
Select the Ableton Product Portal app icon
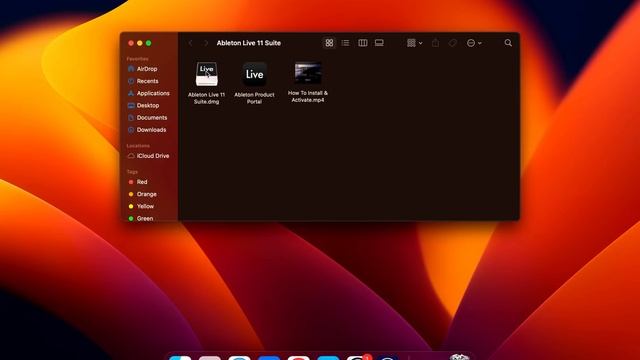point(254,74)
